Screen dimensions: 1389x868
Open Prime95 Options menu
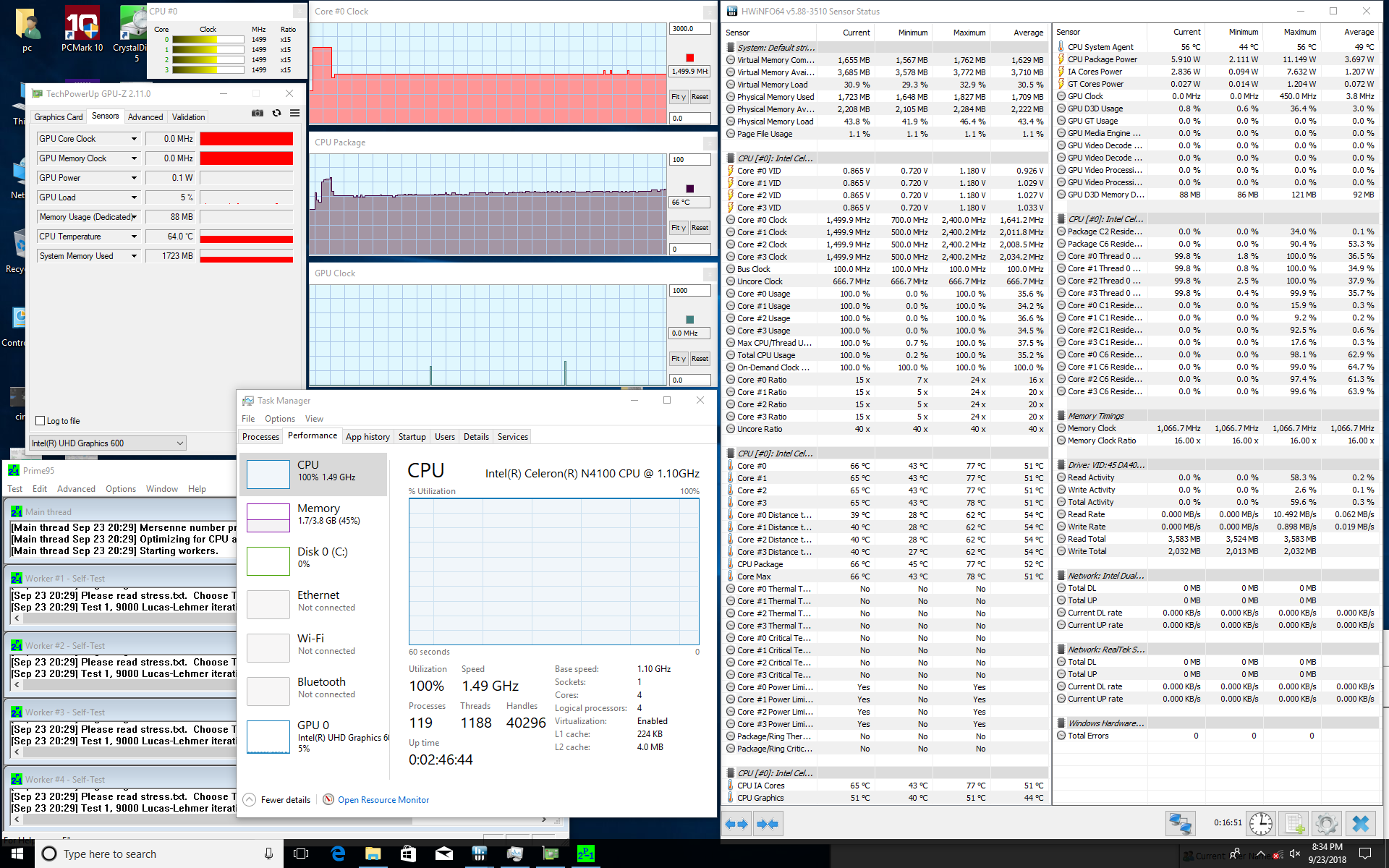tap(120, 489)
